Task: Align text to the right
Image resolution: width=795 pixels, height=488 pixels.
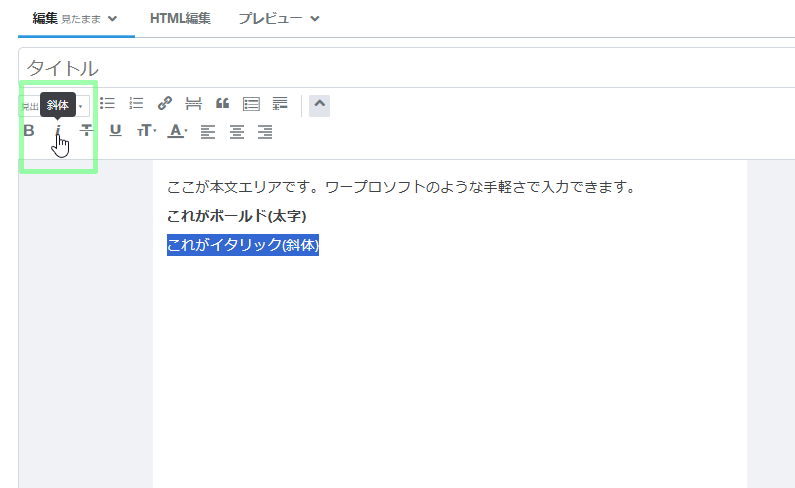Action: coord(265,132)
